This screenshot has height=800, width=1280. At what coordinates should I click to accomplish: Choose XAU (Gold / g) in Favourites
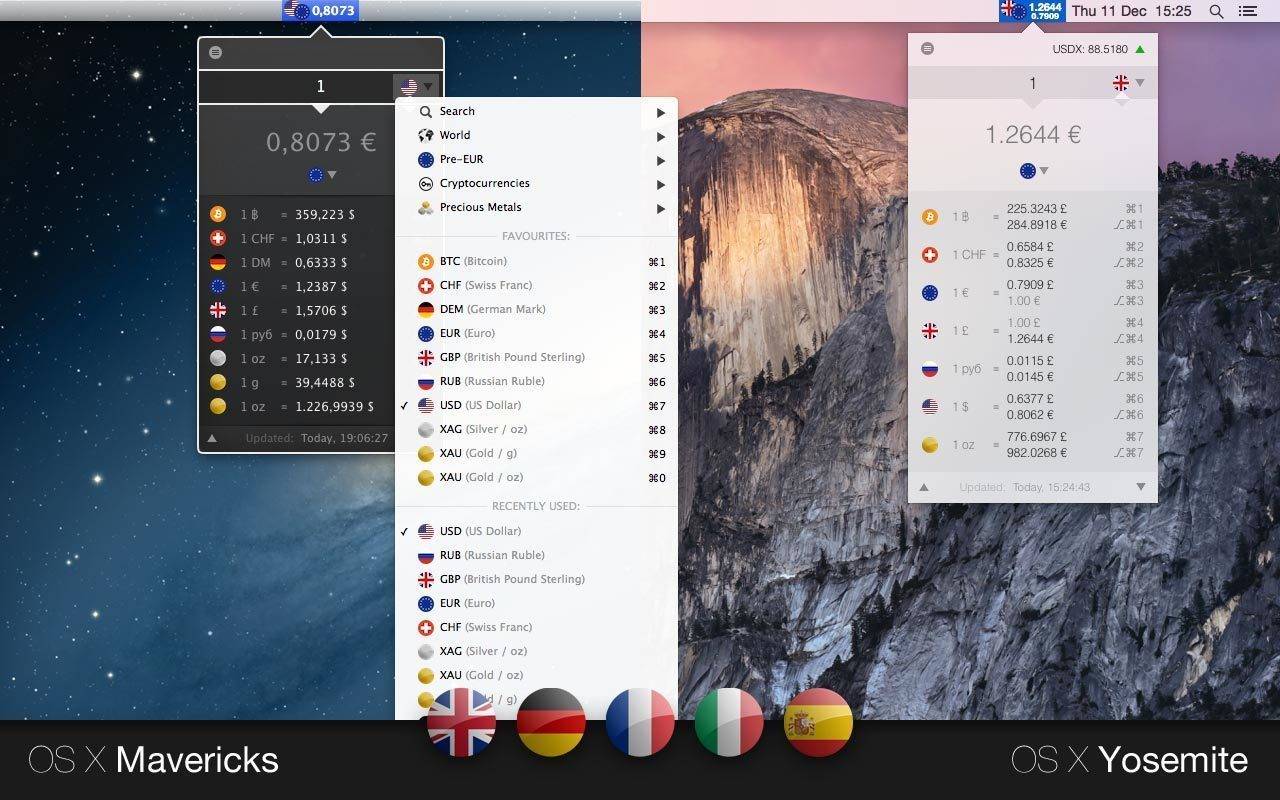536,453
